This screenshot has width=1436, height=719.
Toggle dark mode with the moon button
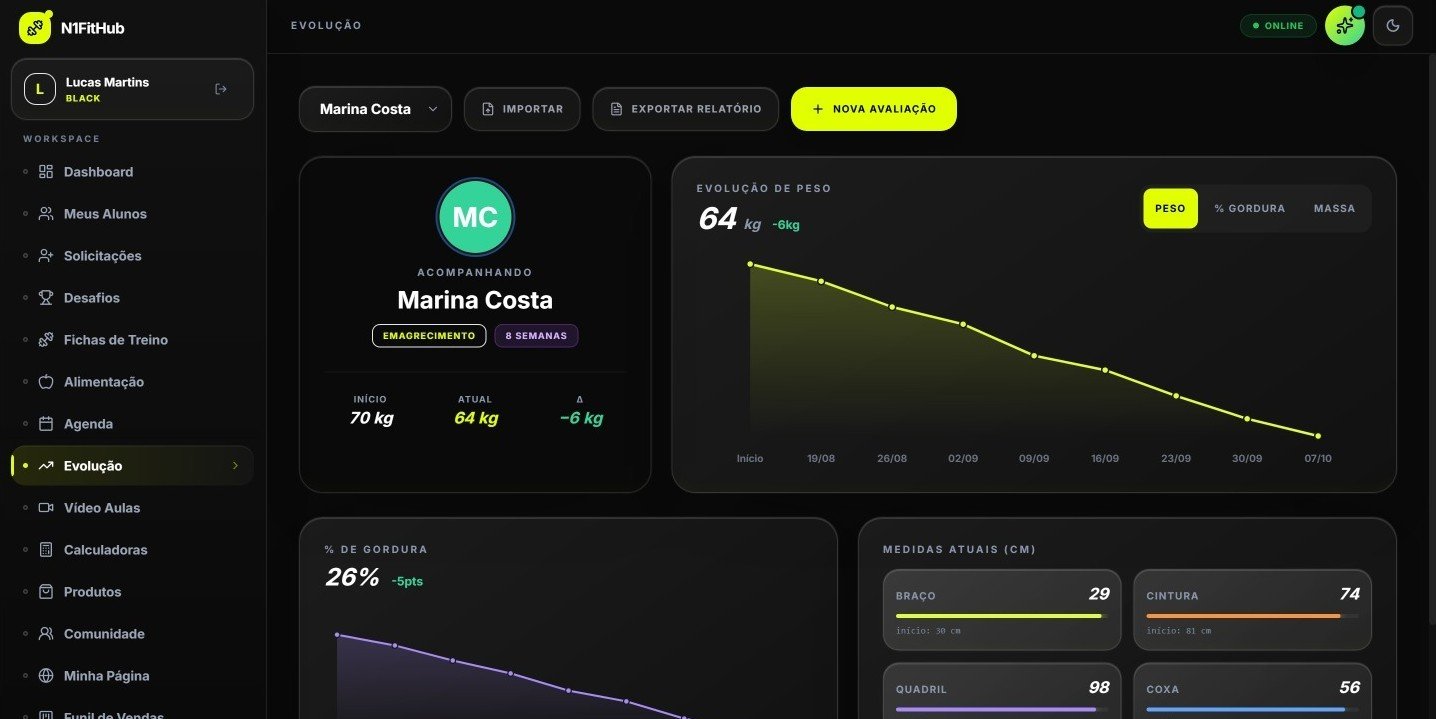click(x=1392, y=26)
